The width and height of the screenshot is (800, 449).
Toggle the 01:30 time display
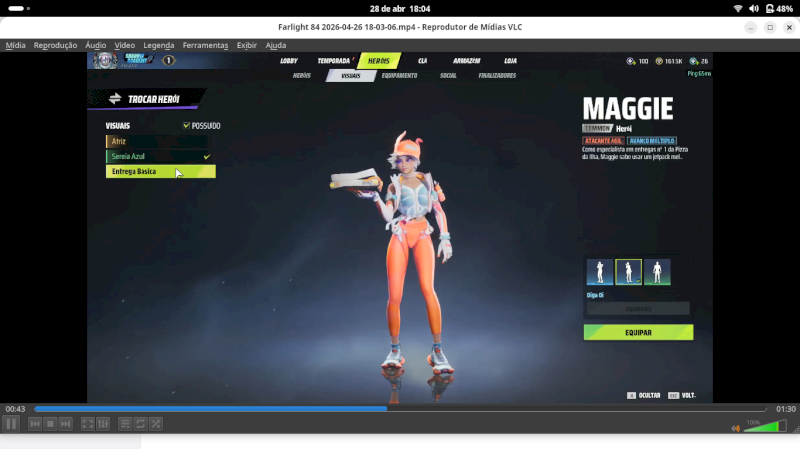(785, 409)
